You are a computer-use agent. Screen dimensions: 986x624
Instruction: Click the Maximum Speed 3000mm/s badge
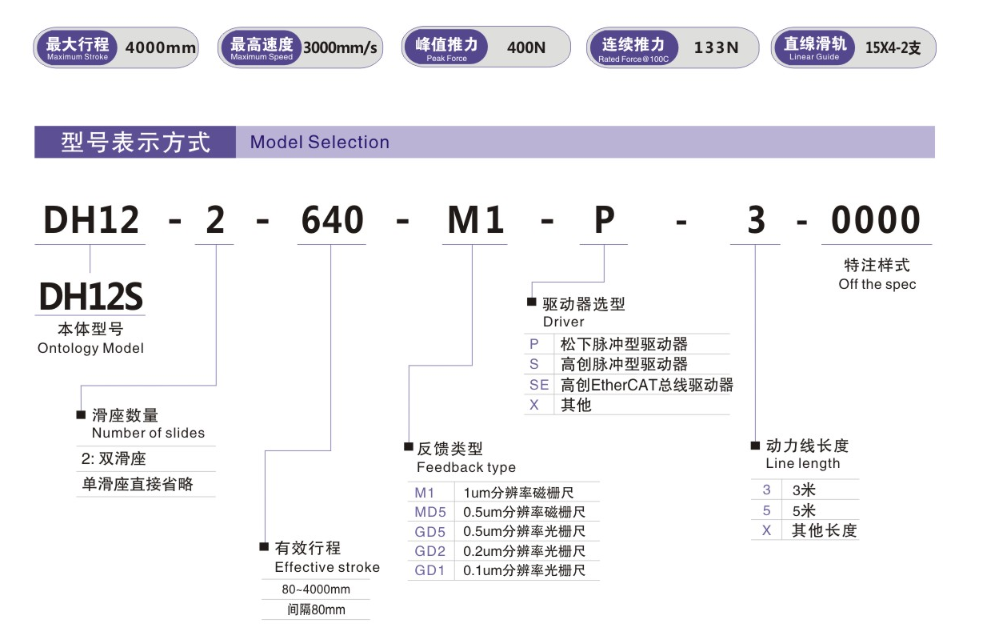[x=300, y=47]
